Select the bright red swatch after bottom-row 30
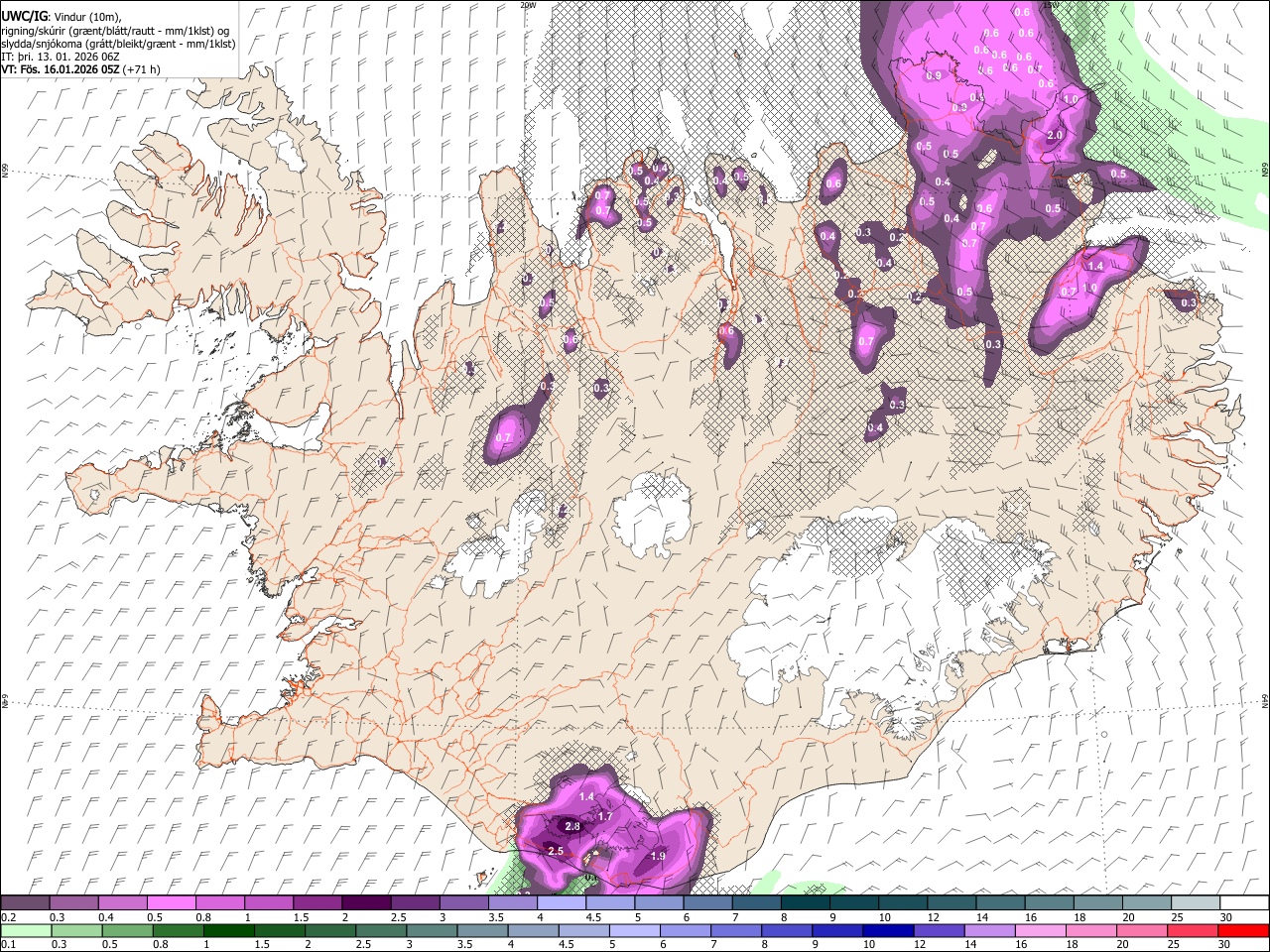1270x952 pixels. click(1243, 930)
